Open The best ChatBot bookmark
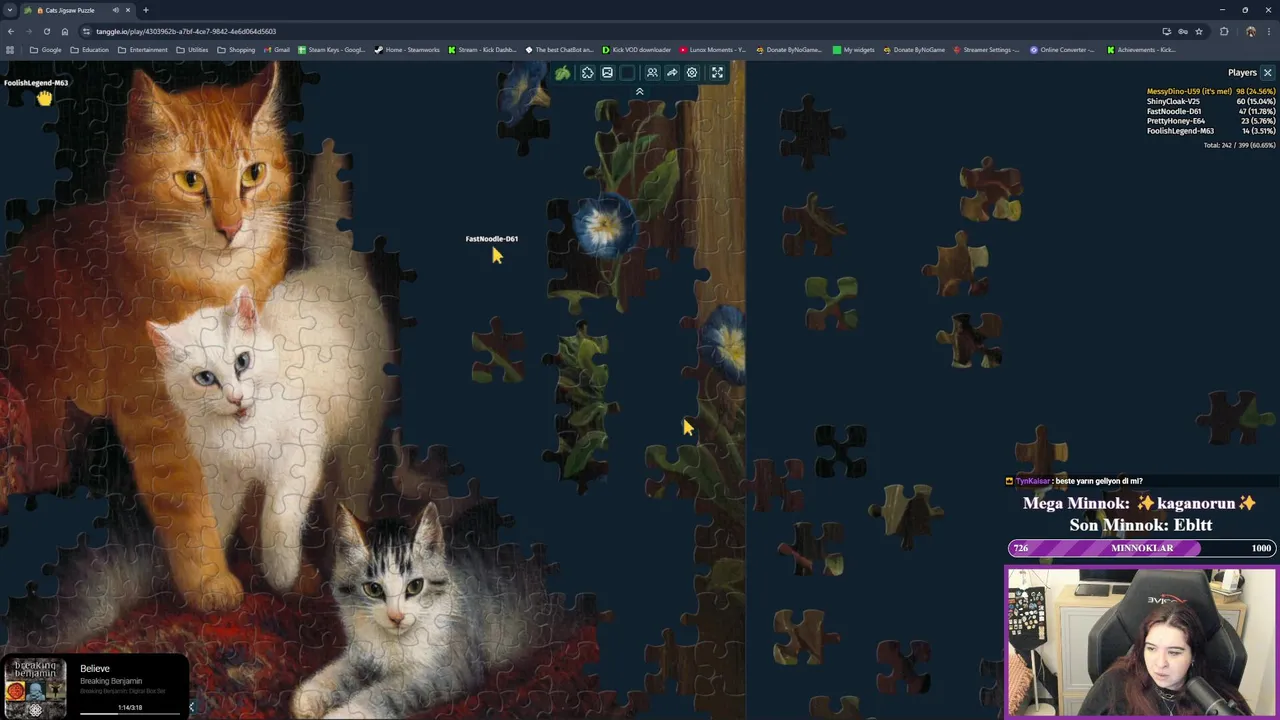The image size is (1280, 720). pyautogui.click(x=560, y=50)
